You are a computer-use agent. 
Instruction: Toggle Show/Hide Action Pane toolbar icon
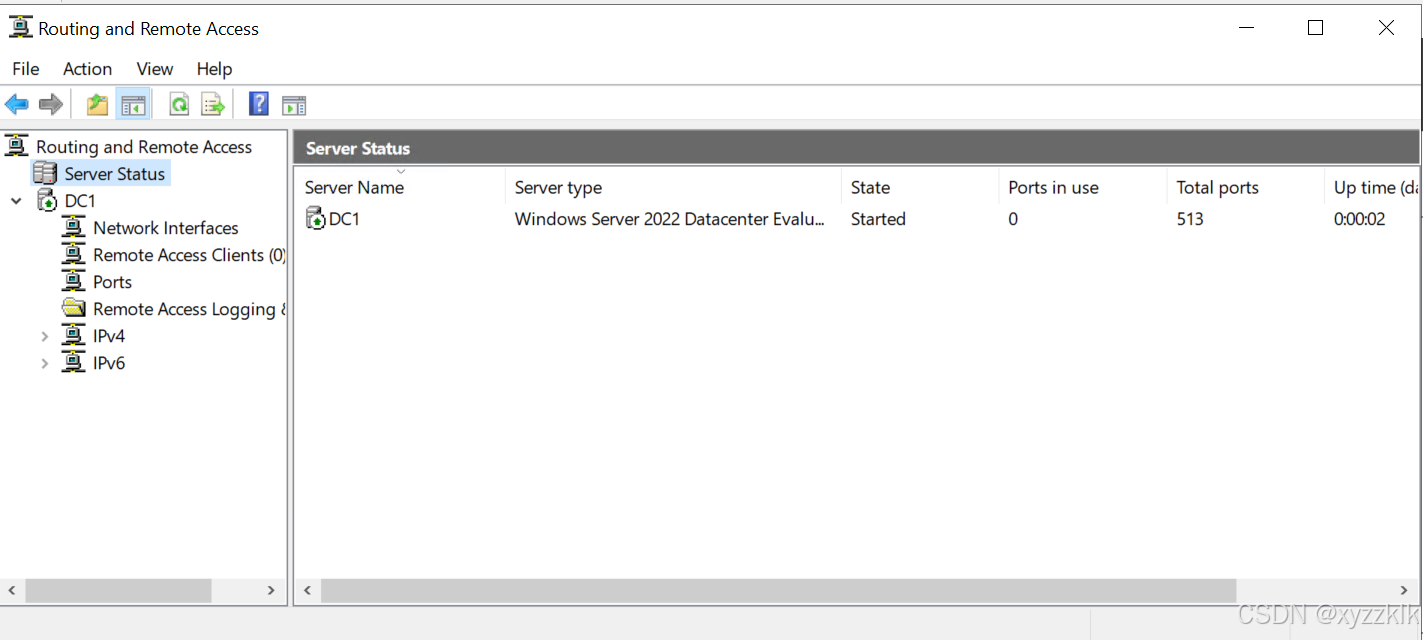coord(294,105)
